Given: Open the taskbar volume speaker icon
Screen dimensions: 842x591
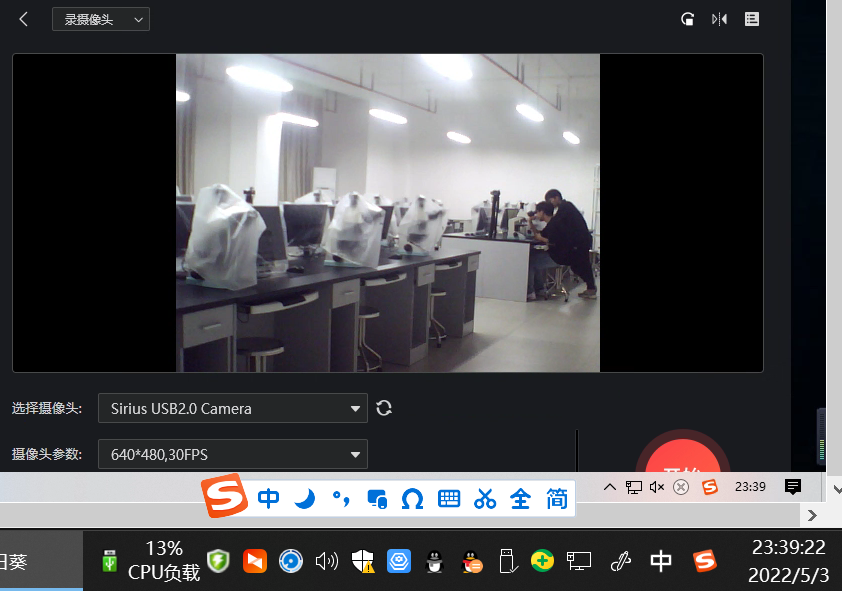Looking at the screenshot, I should 326,561.
